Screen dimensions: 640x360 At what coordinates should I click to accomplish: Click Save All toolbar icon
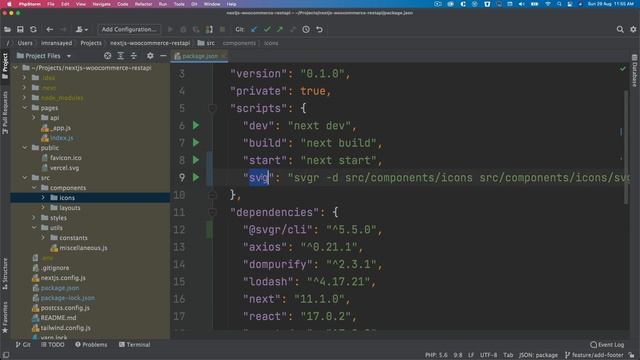tap(20, 29)
